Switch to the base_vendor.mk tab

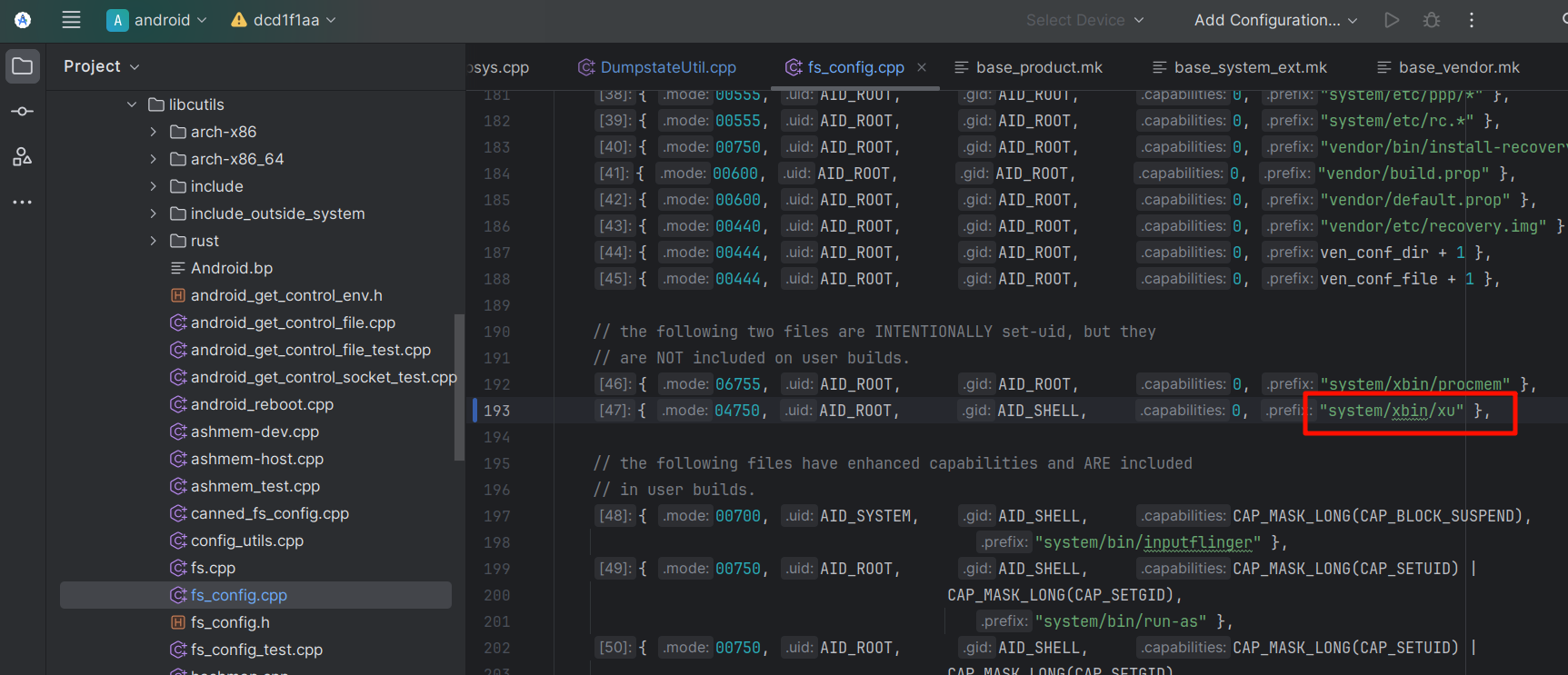click(x=1448, y=67)
